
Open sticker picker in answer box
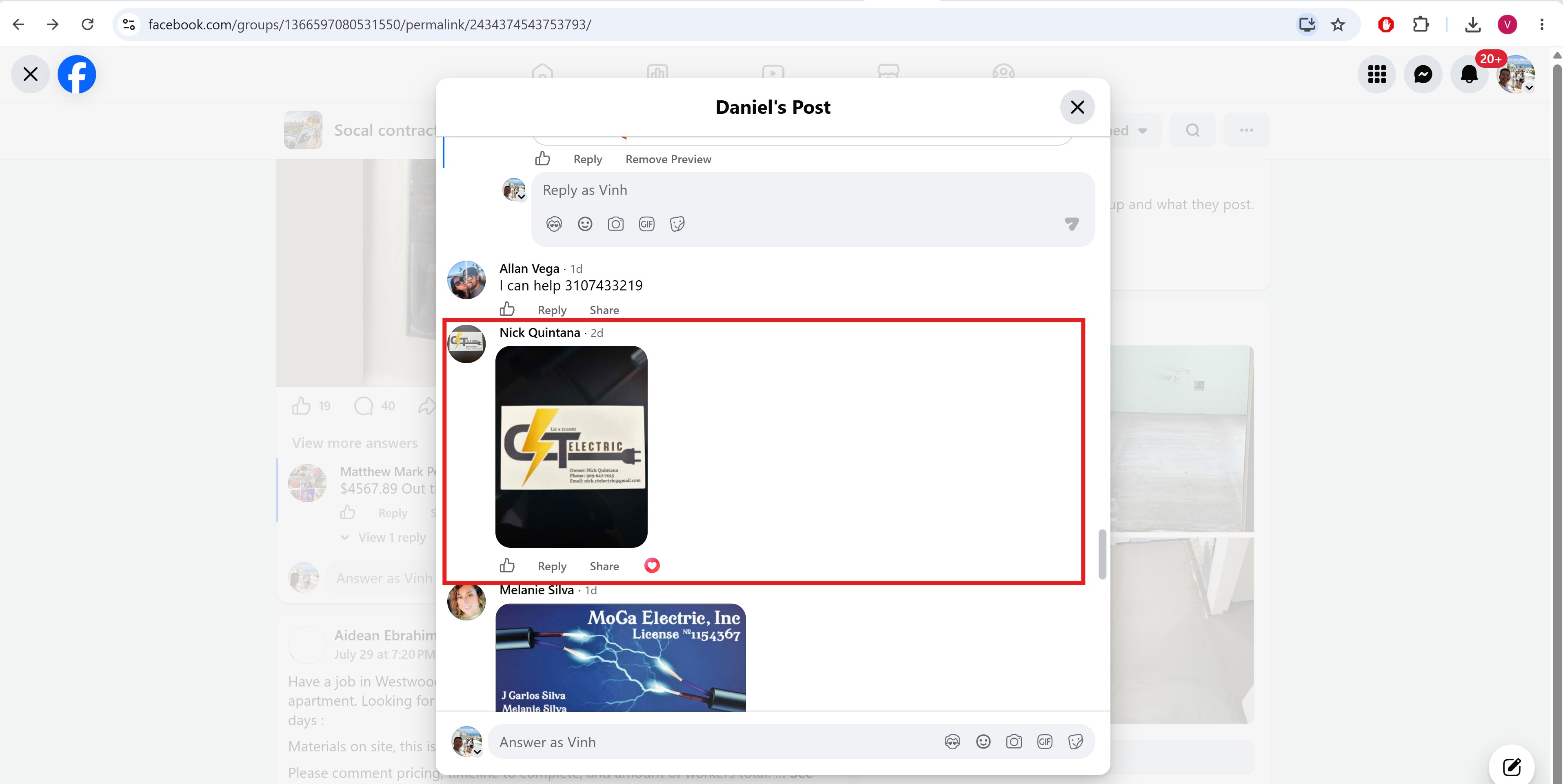click(x=1075, y=742)
